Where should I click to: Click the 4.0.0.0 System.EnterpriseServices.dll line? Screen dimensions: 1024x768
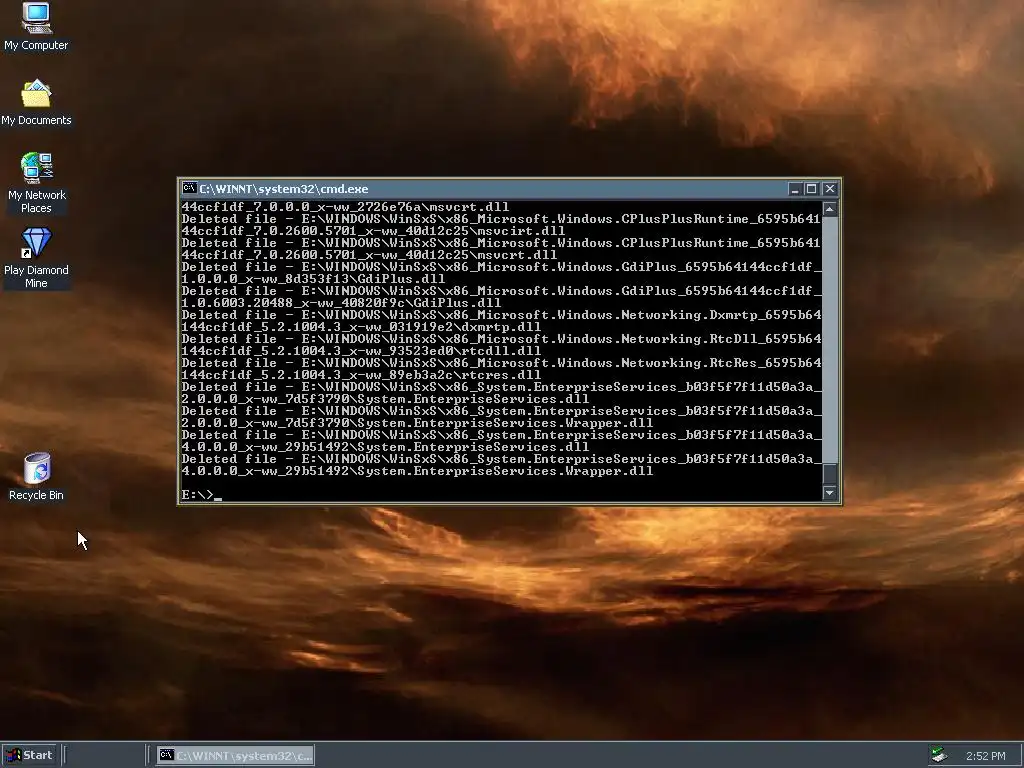click(x=385, y=447)
